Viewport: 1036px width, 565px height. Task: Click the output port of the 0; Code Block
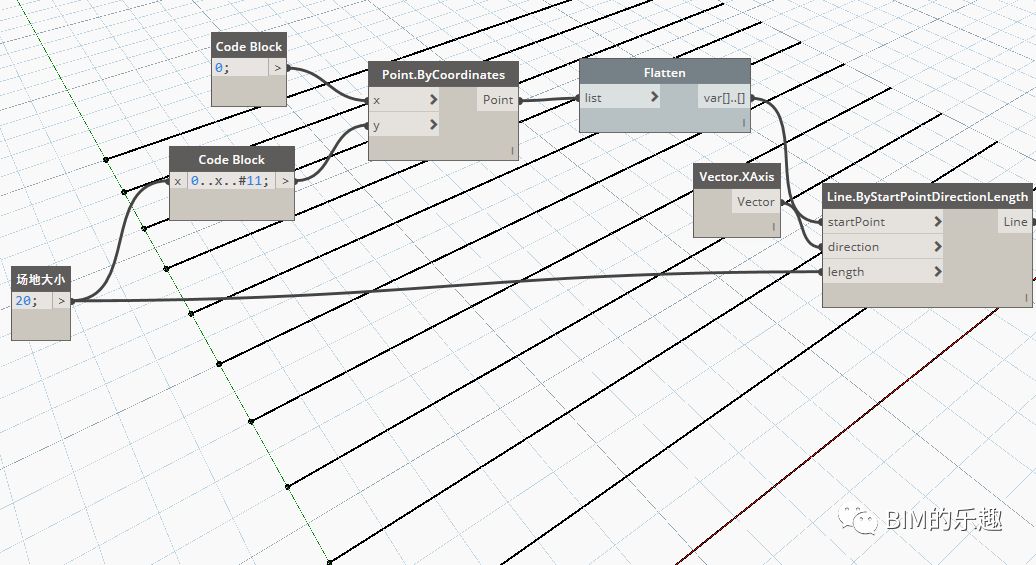278,67
